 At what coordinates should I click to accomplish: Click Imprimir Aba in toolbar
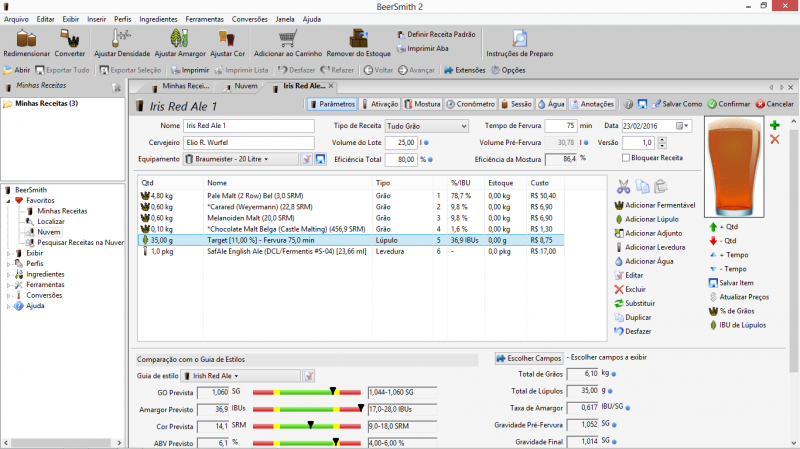422,48
